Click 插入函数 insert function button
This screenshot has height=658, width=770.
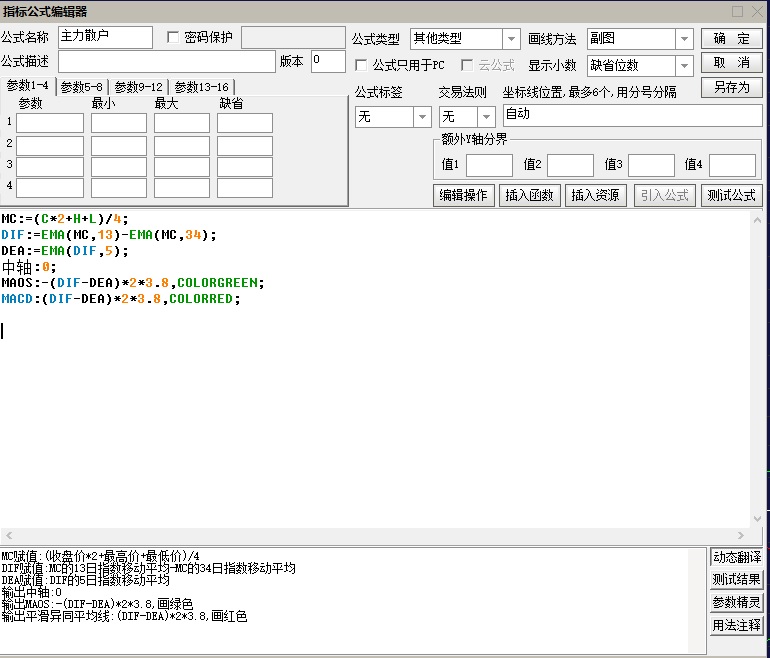529,195
